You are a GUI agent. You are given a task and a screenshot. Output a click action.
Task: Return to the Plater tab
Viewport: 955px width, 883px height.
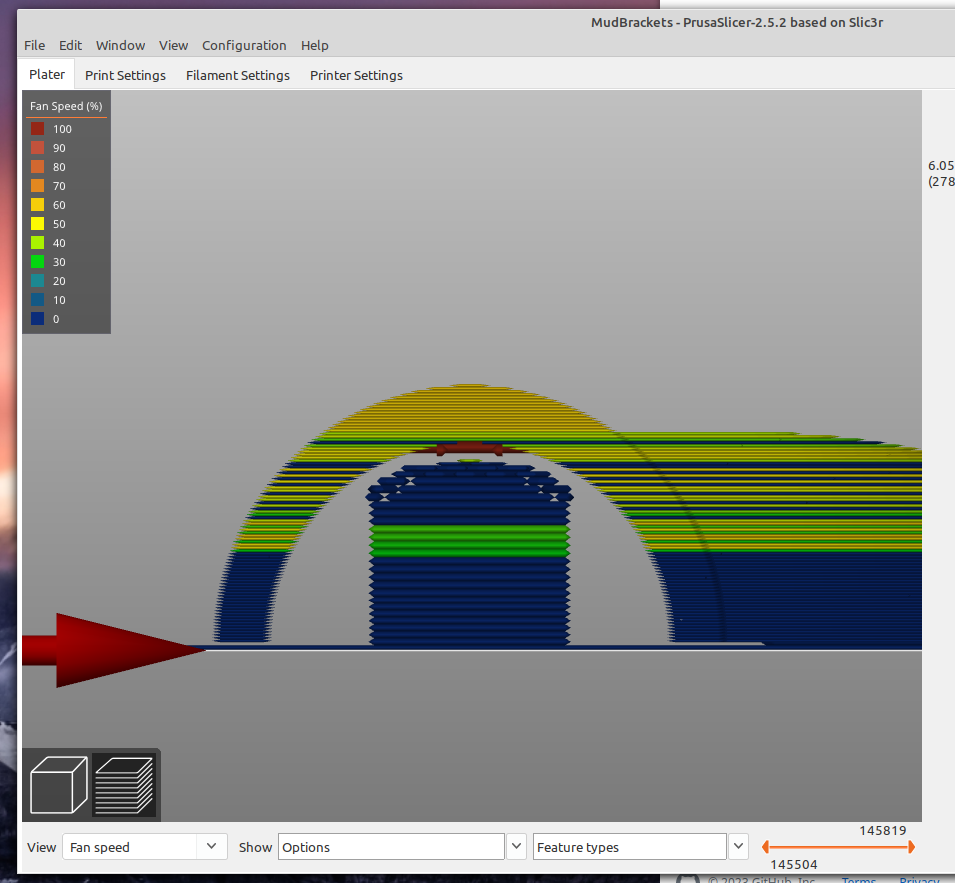point(46,73)
